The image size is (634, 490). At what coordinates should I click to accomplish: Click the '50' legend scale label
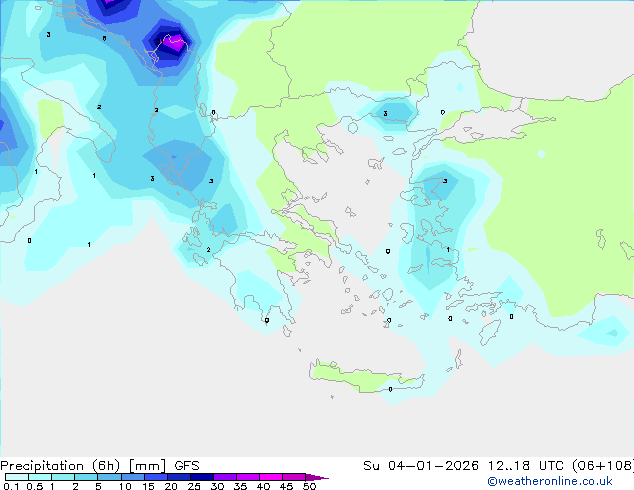pos(309,486)
